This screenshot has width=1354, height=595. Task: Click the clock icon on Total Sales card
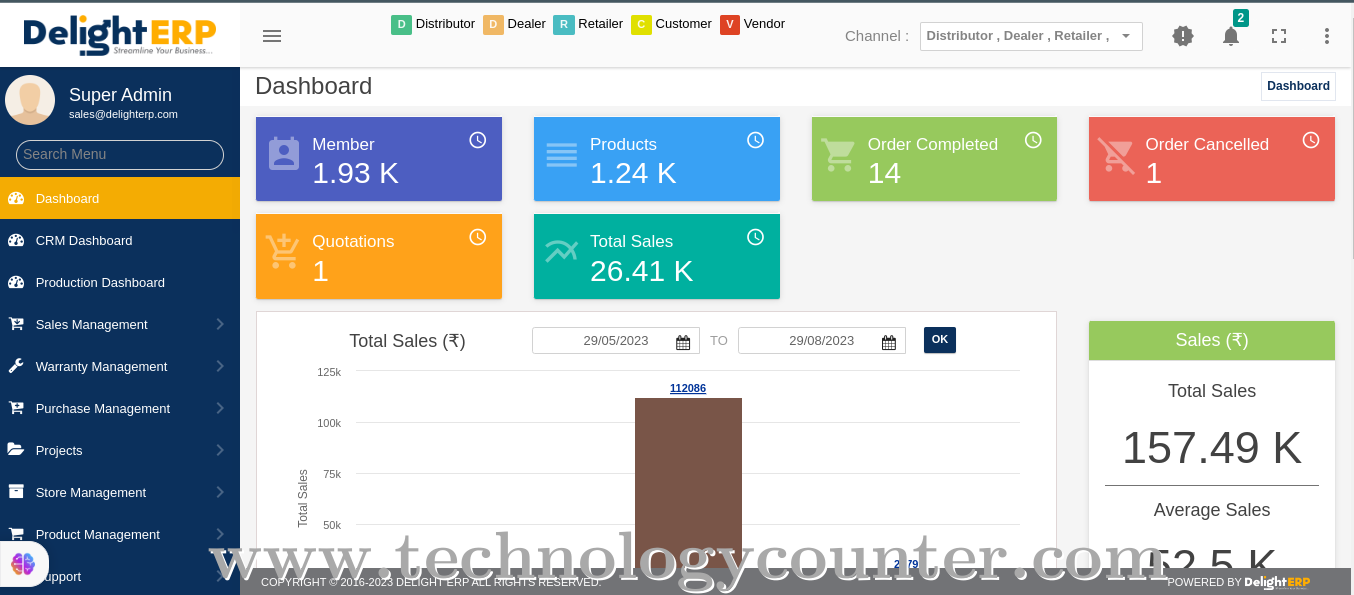[x=756, y=237]
